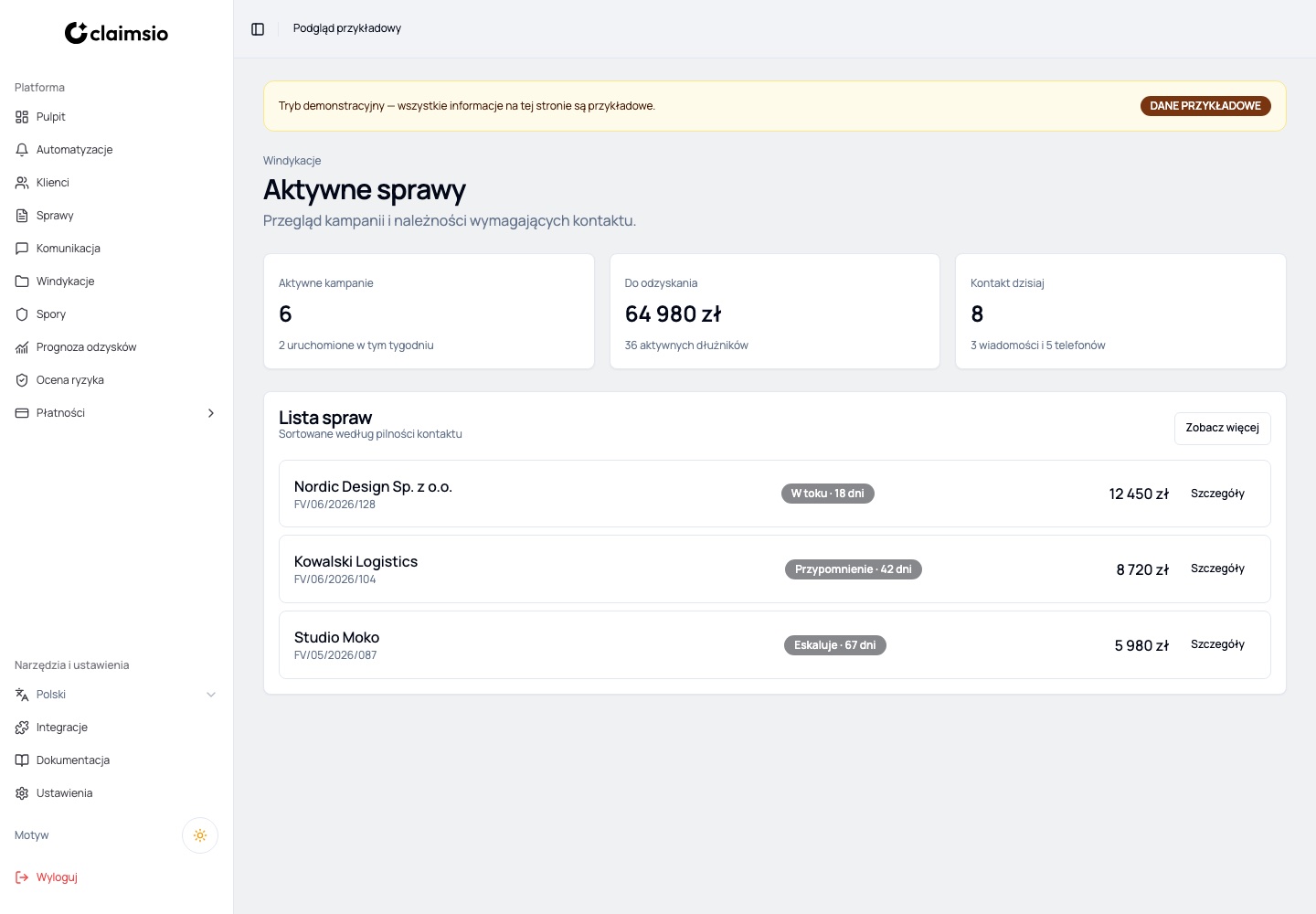Click the Dokumentacja book icon
This screenshot has width=1316, height=914.
pos(22,760)
